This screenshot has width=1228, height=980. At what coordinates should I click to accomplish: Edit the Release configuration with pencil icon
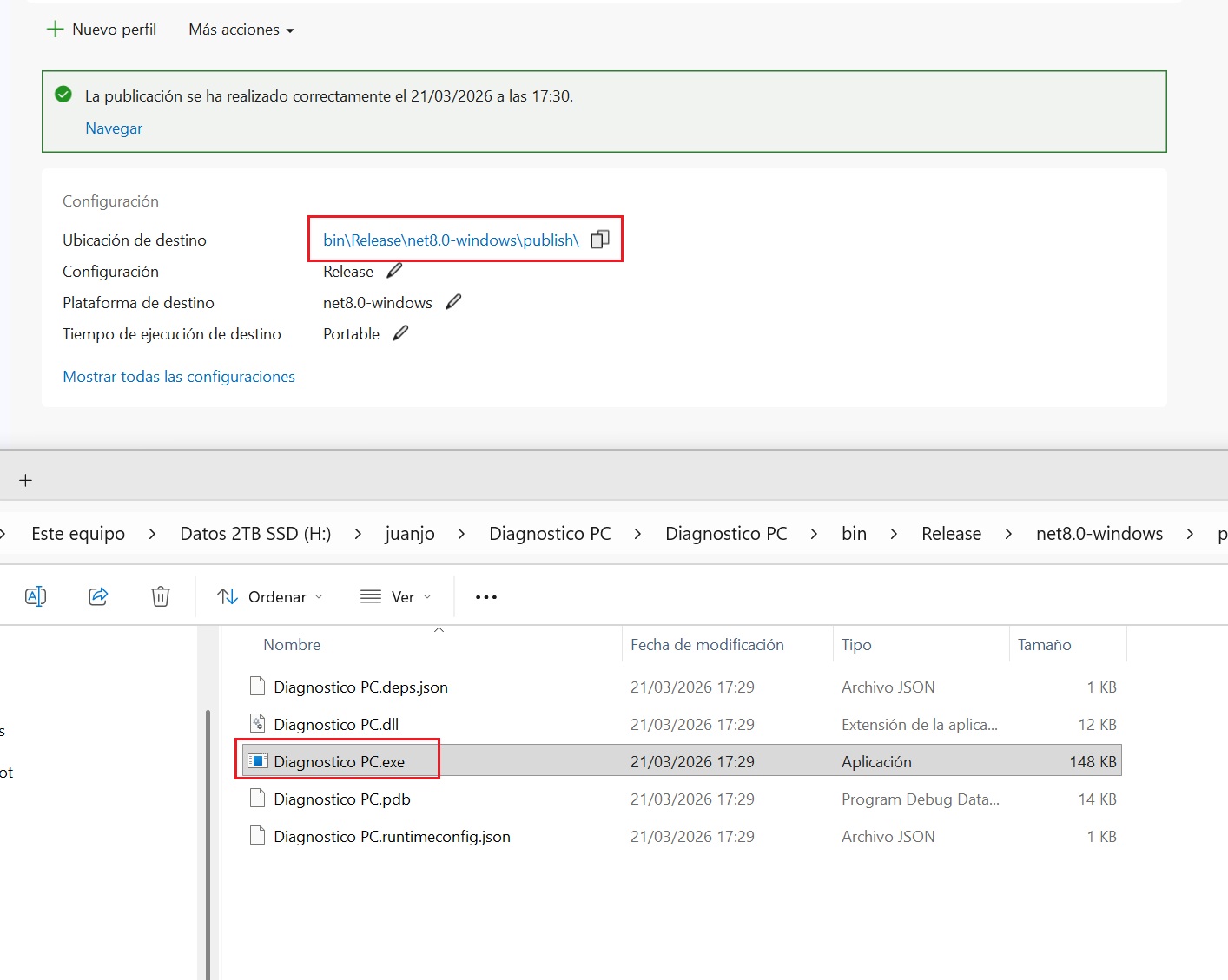tap(394, 271)
